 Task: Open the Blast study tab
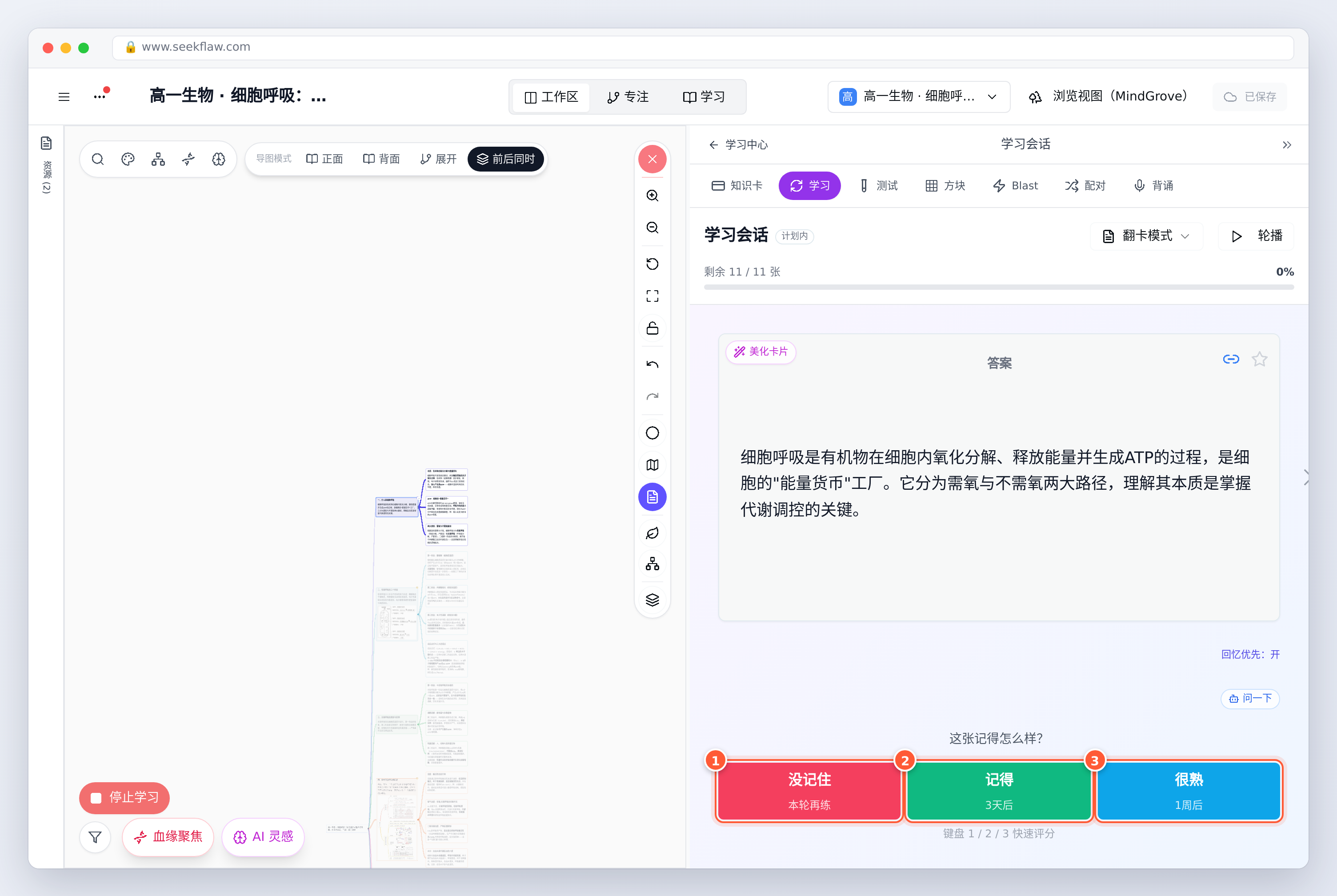coord(1015,186)
